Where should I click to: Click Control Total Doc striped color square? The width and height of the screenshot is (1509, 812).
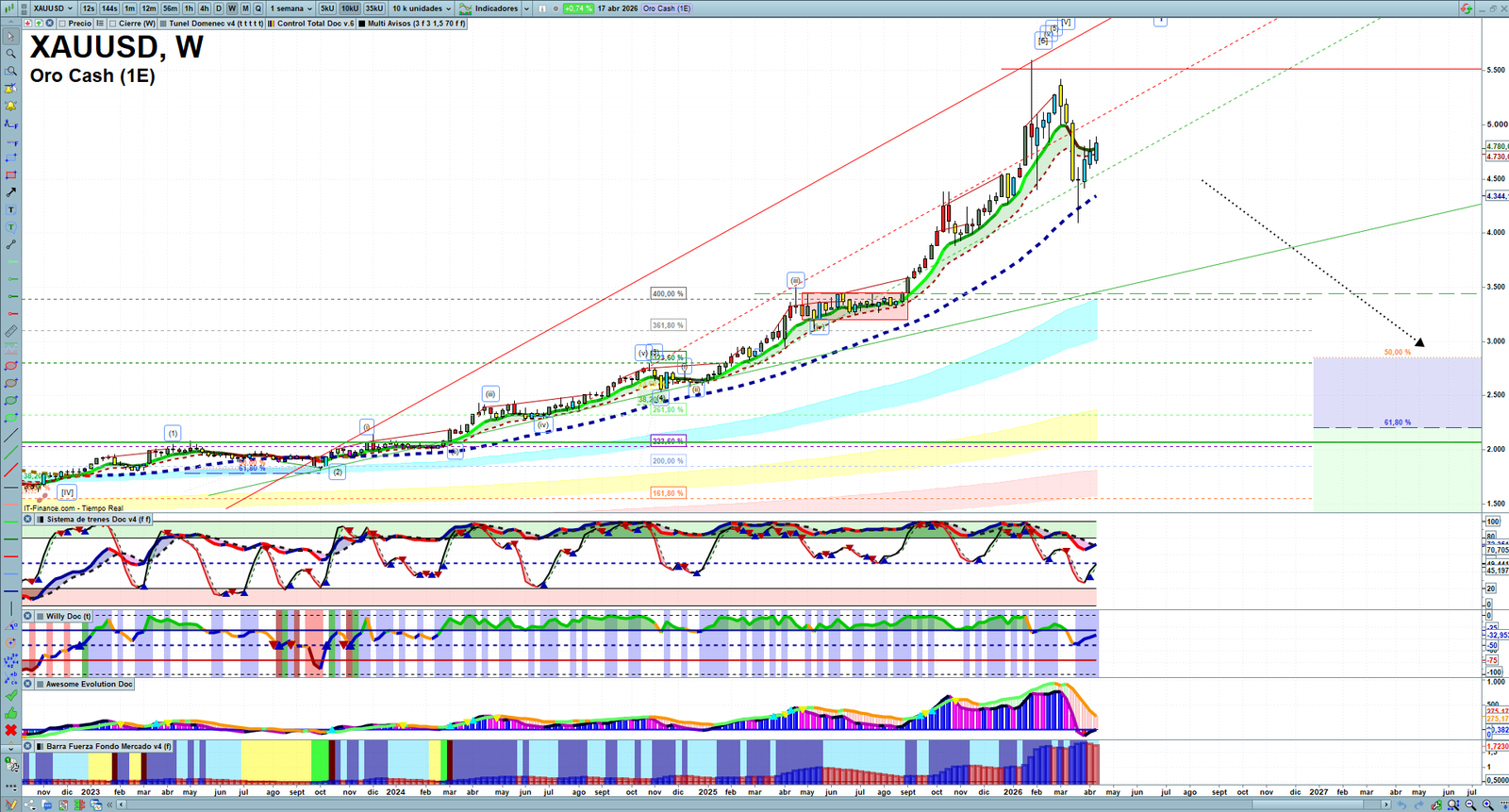[272, 24]
